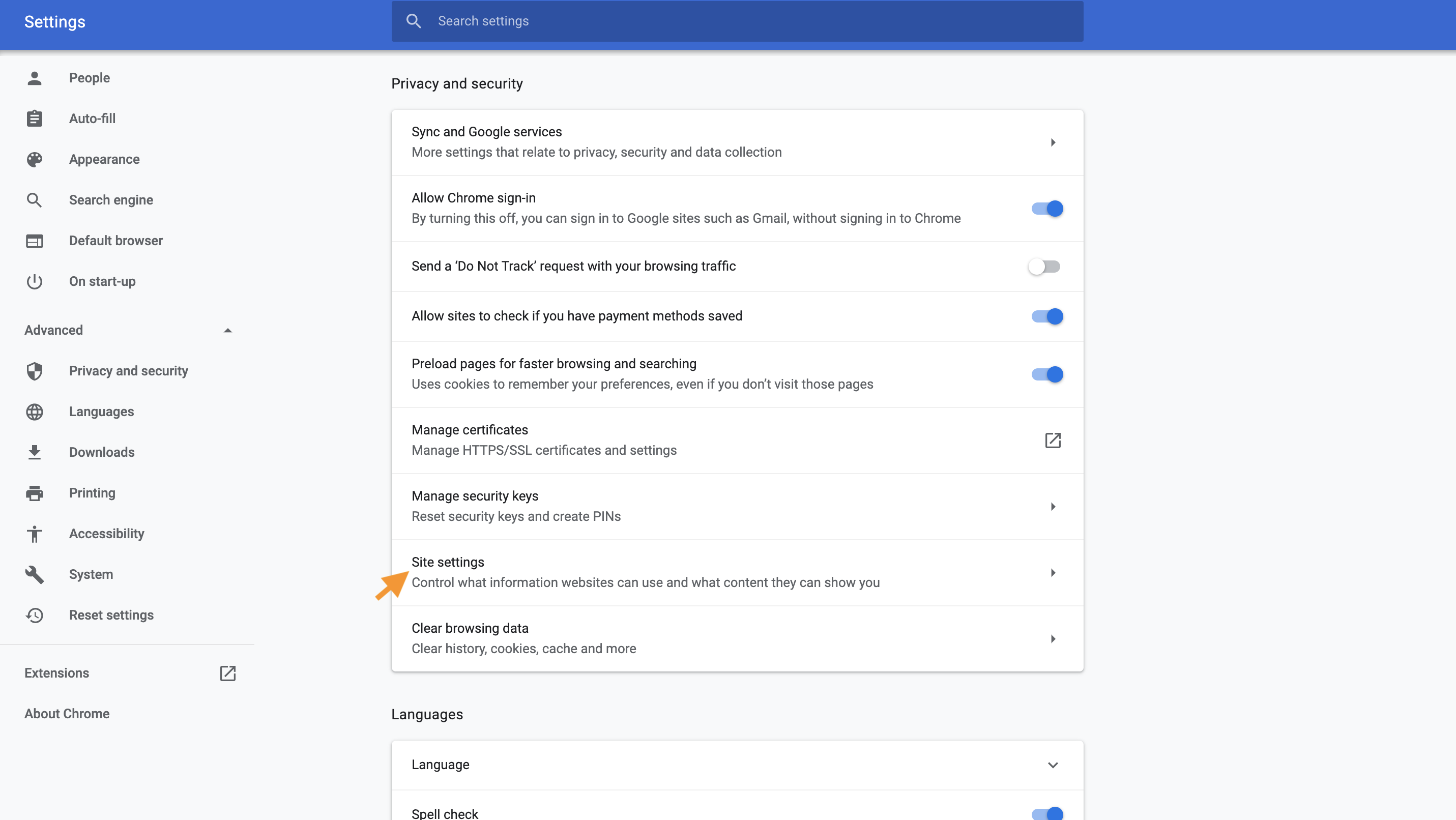This screenshot has width=1456, height=820.
Task: Expand the Language dropdown chevron
Action: click(1053, 765)
